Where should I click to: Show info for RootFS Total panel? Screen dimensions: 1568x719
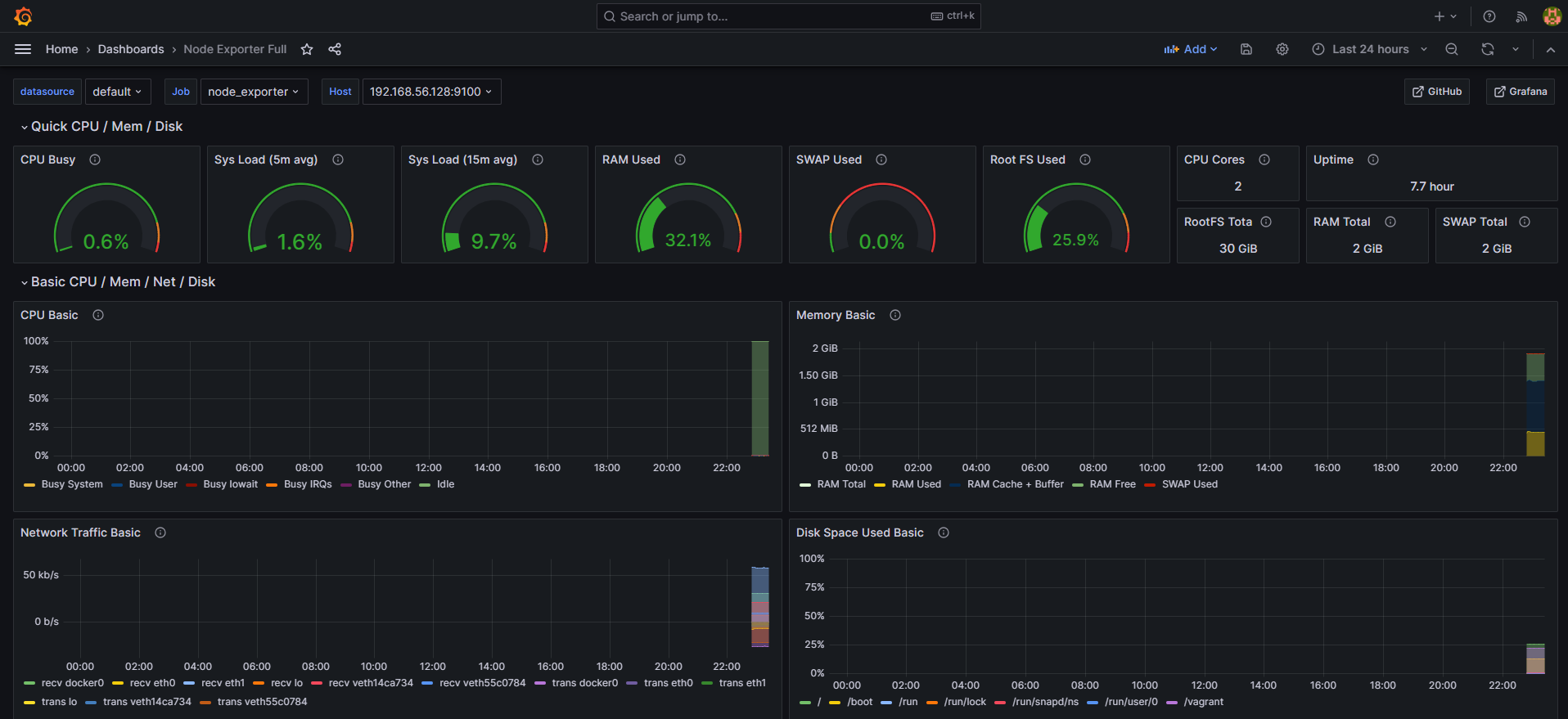(x=1266, y=222)
